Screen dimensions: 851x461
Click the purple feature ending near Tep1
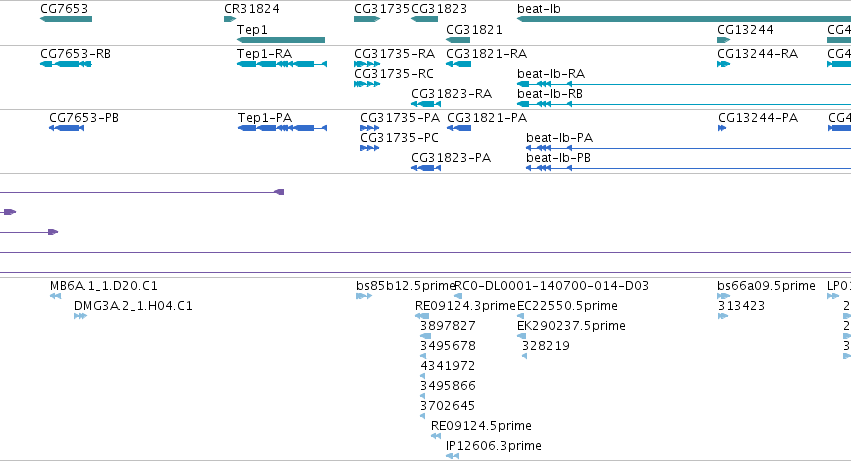point(142,192)
